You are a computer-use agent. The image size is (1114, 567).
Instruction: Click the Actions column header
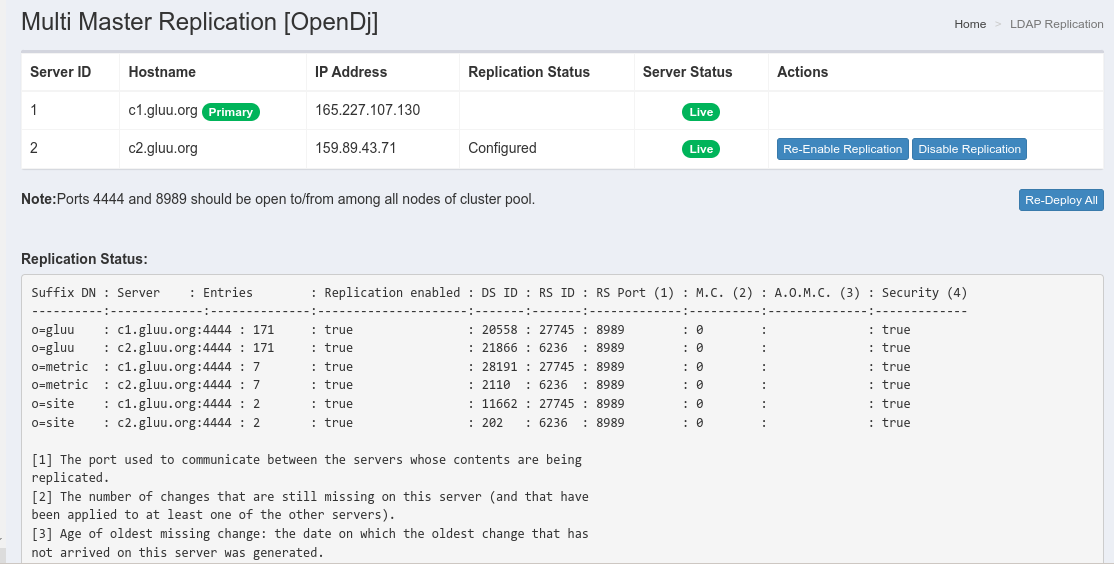pyautogui.click(x=803, y=72)
